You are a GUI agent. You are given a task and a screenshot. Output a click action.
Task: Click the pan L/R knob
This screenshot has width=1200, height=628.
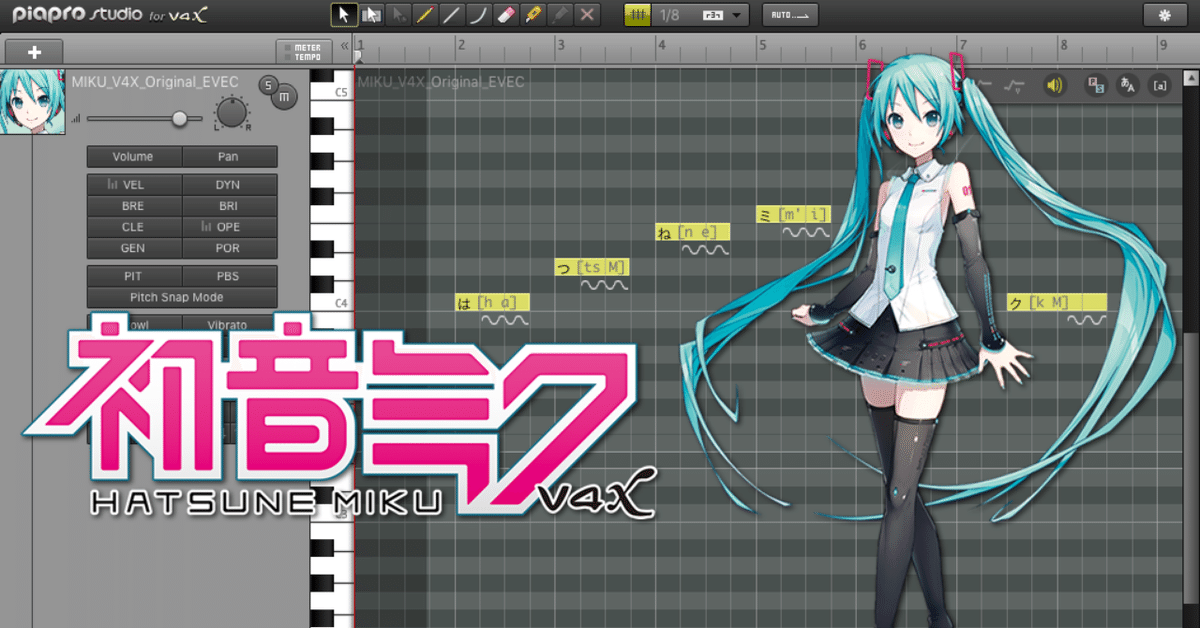pos(232,113)
